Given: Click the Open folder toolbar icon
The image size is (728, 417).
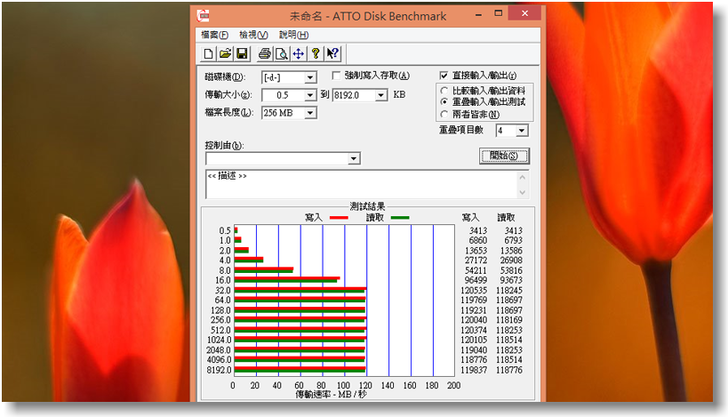Looking at the screenshot, I should point(226,54).
